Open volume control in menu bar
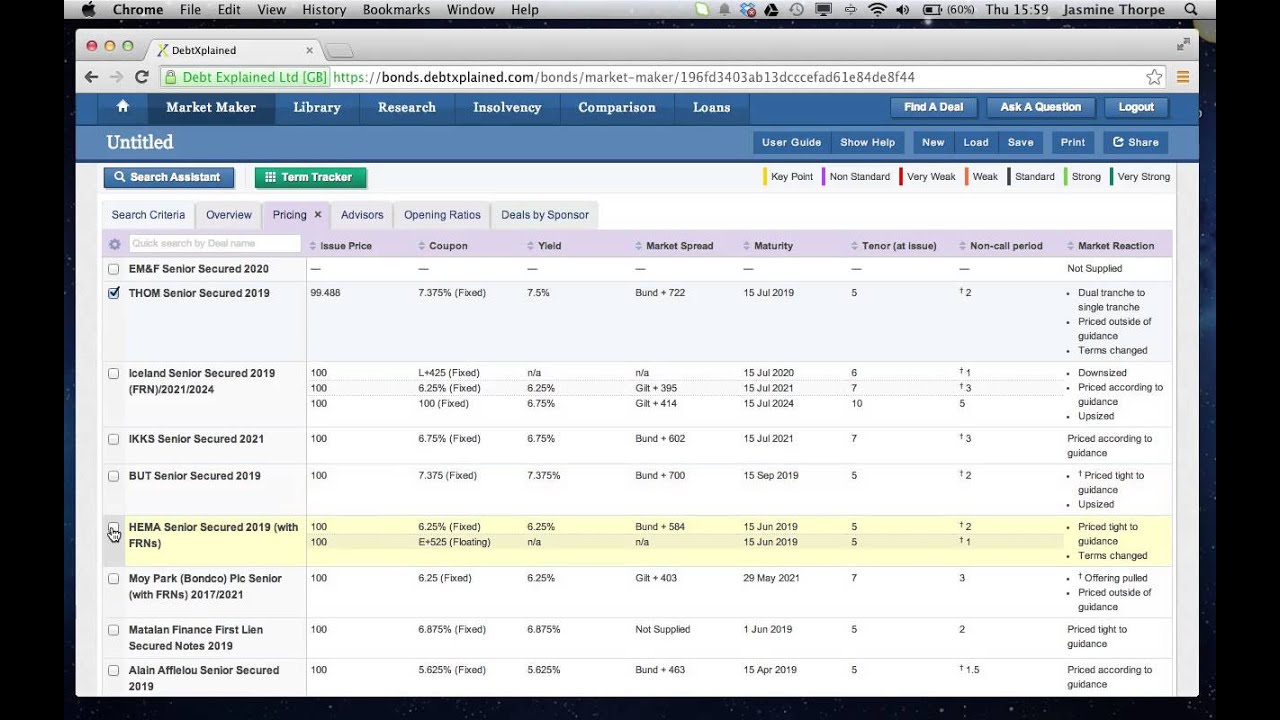Image resolution: width=1280 pixels, height=720 pixels. [903, 9]
